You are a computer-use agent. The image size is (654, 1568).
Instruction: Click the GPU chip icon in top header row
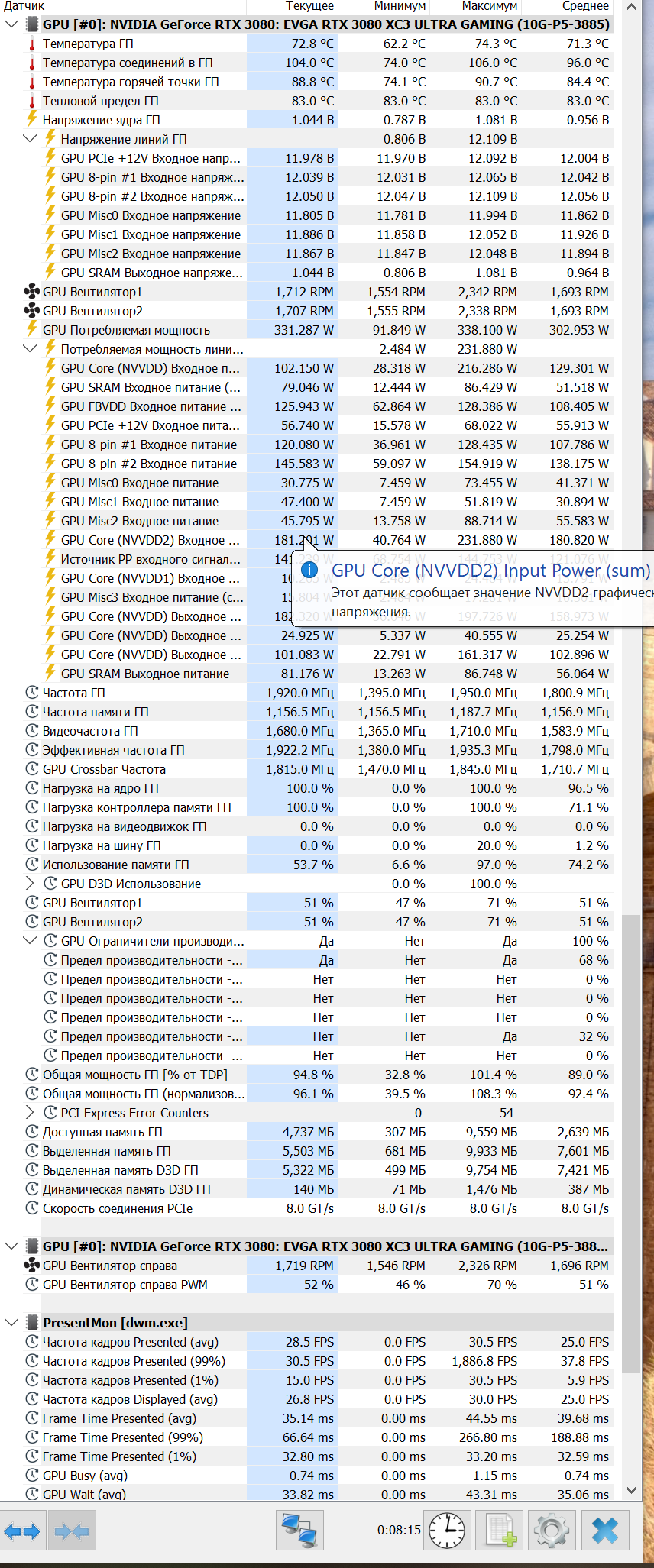pyautogui.click(x=32, y=24)
